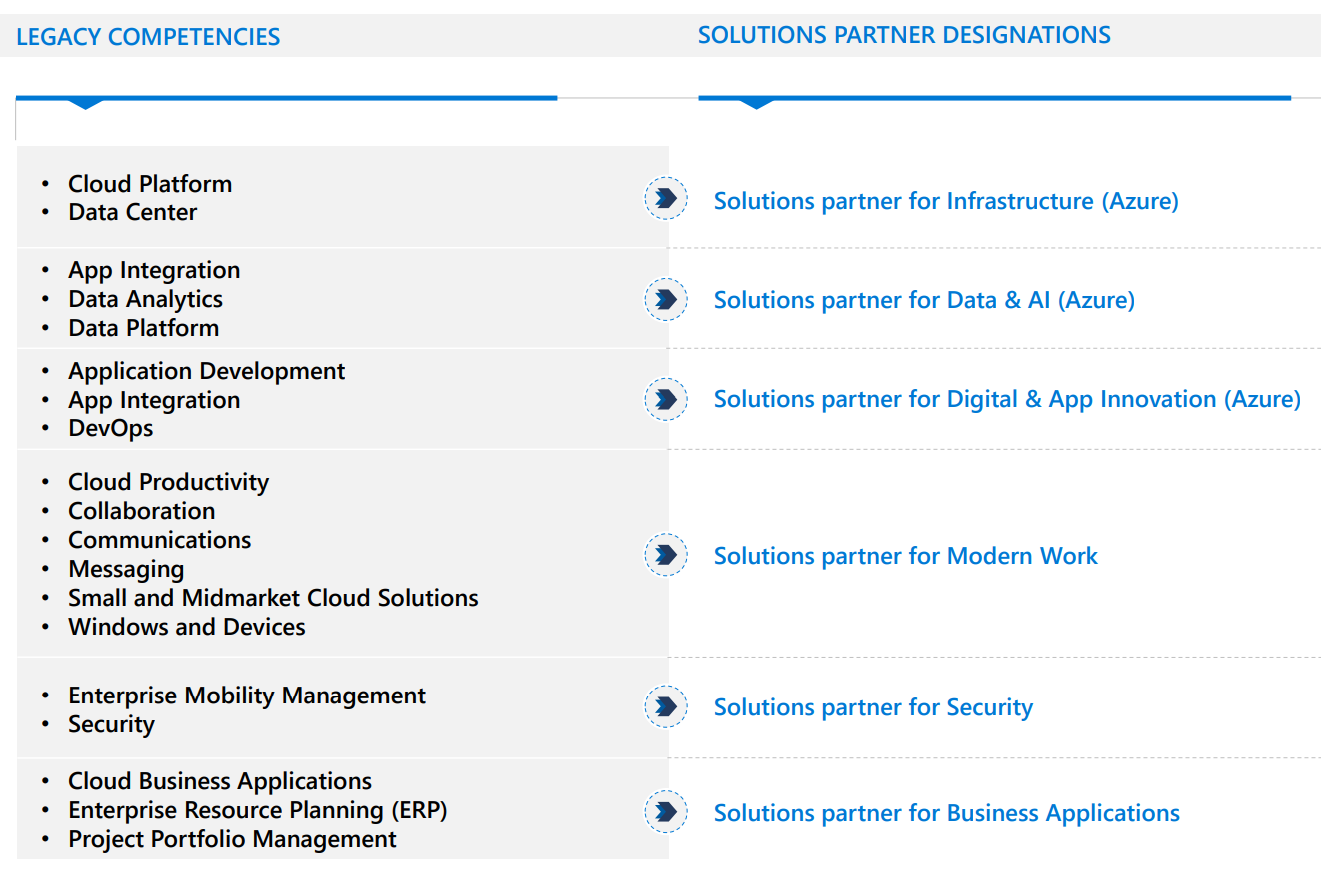Select Small and Midmarket Cloud Solutions item
The image size is (1321, 885).
[x=273, y=598]
